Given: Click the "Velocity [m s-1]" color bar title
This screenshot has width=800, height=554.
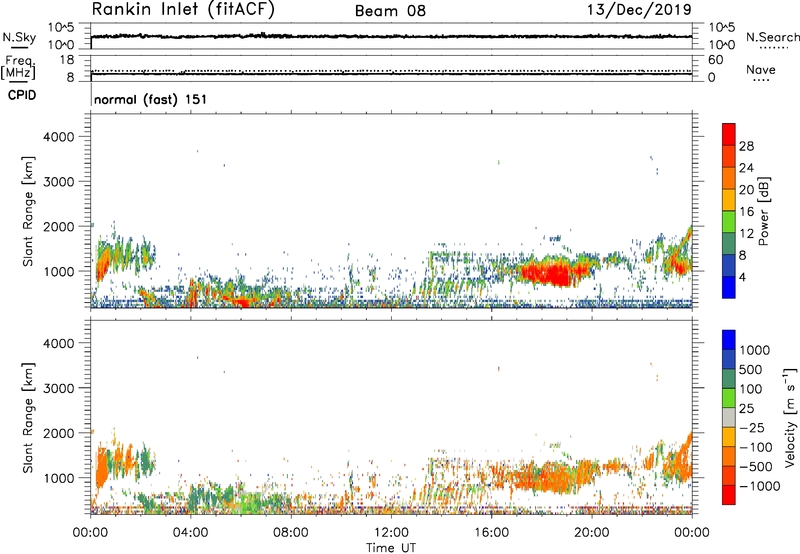Looking at the screenshot, I should [x=790, y=417].
